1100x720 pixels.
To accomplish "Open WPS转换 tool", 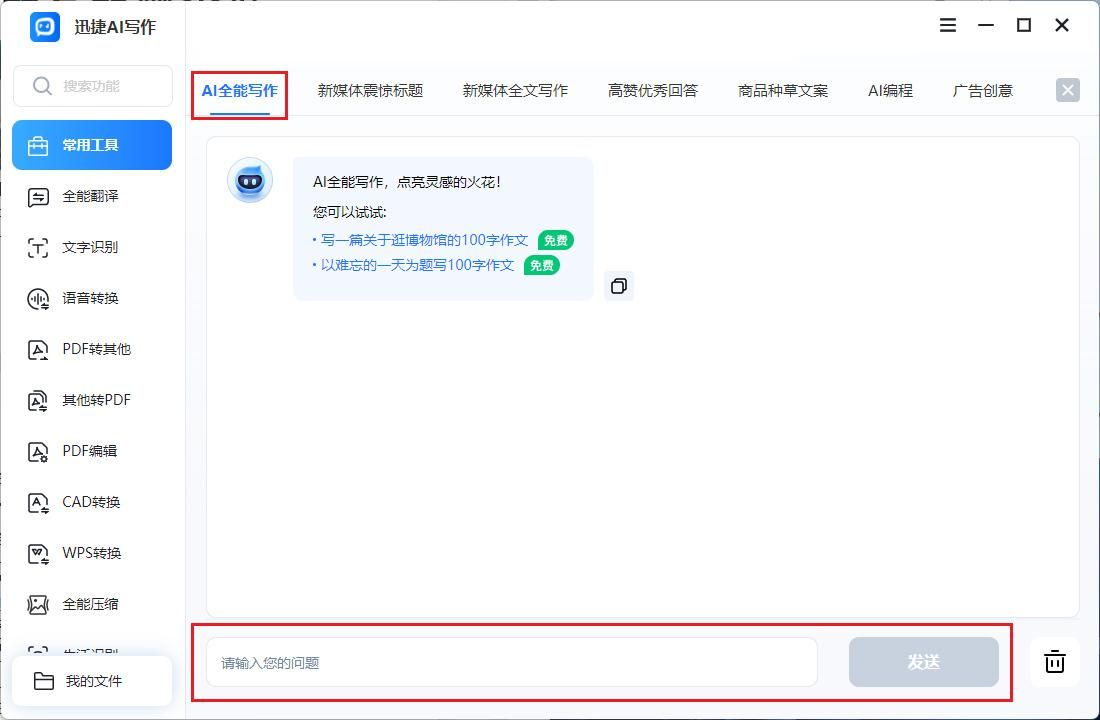I will pos(92,553).
